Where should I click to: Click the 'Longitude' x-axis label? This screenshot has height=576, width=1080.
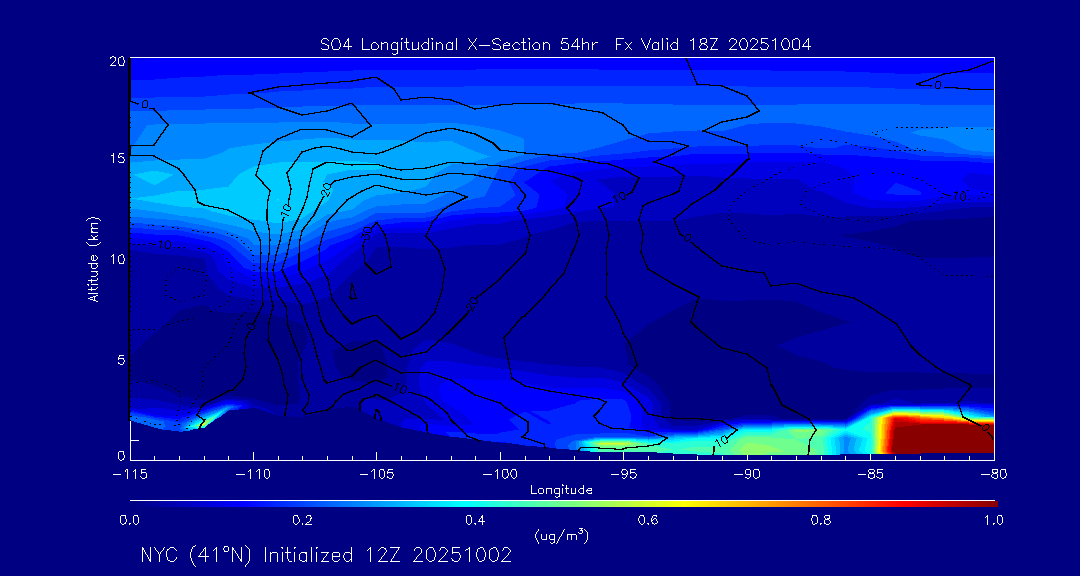(561, 490)
